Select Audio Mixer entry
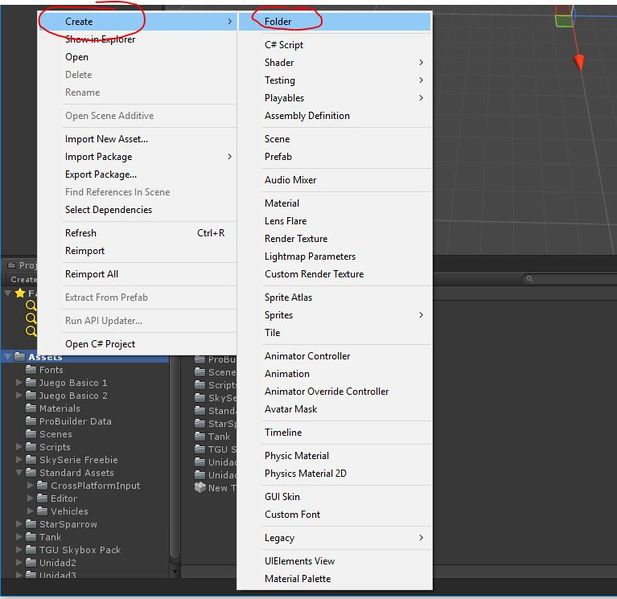617x599 pixels. tap(290, 180)
